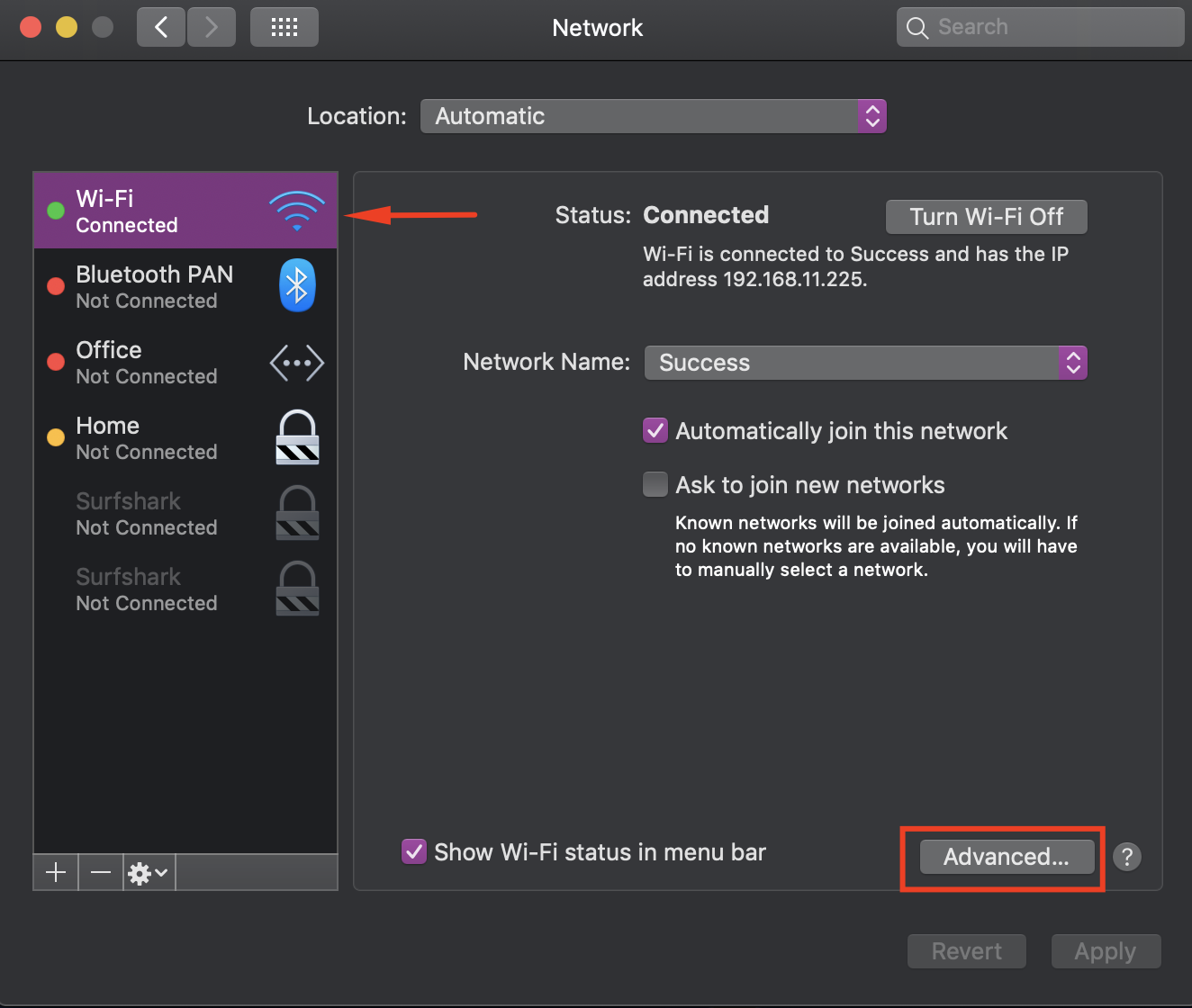Click Apply to save network changes
The width and height of the screenshot is (1192, 1008).
coord(1106,951)
